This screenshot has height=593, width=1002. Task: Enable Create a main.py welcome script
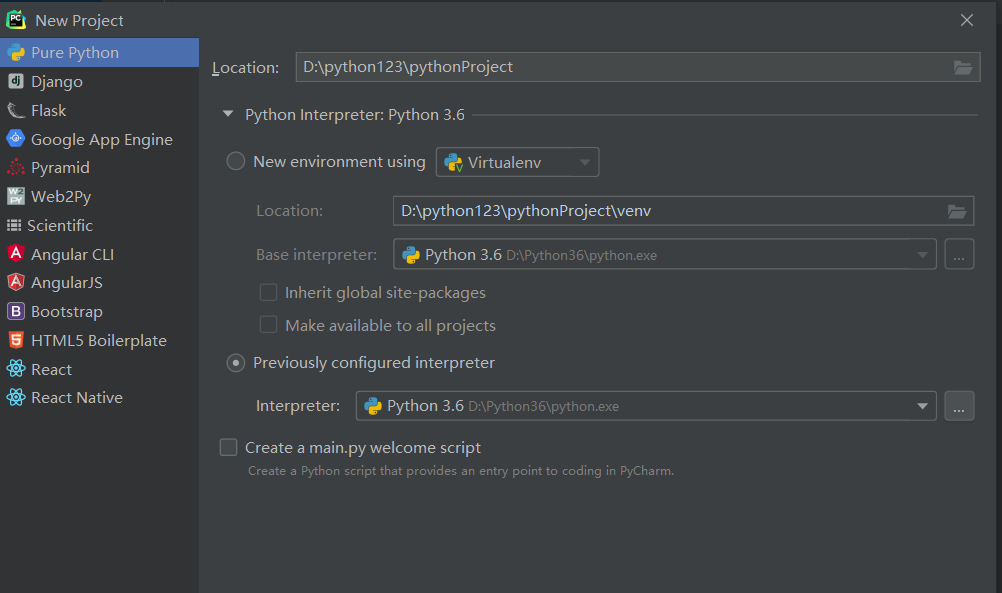[229, 448]
